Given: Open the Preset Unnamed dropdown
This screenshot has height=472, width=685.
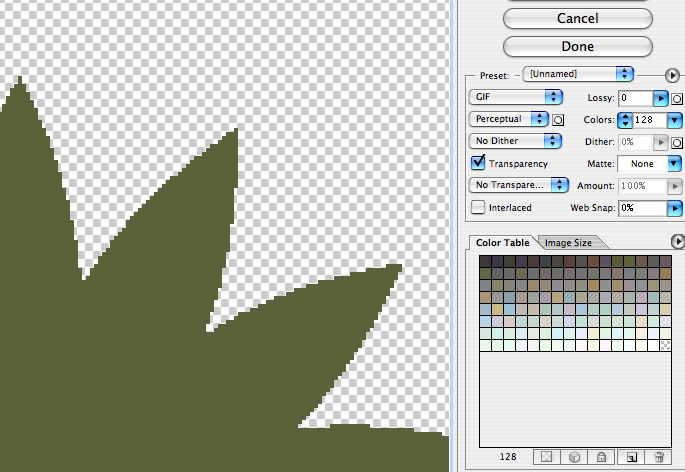Looking at the screenshot, I should 578,74.
